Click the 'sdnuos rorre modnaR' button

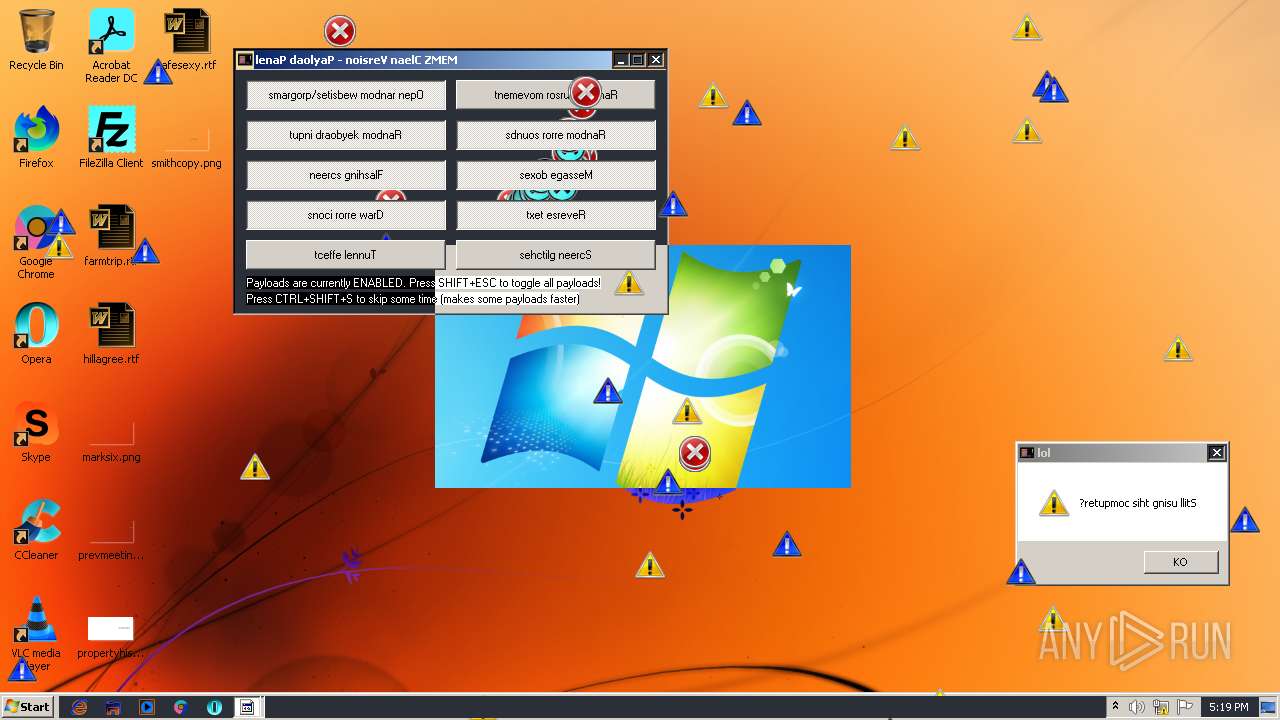[x=556, y=135]
